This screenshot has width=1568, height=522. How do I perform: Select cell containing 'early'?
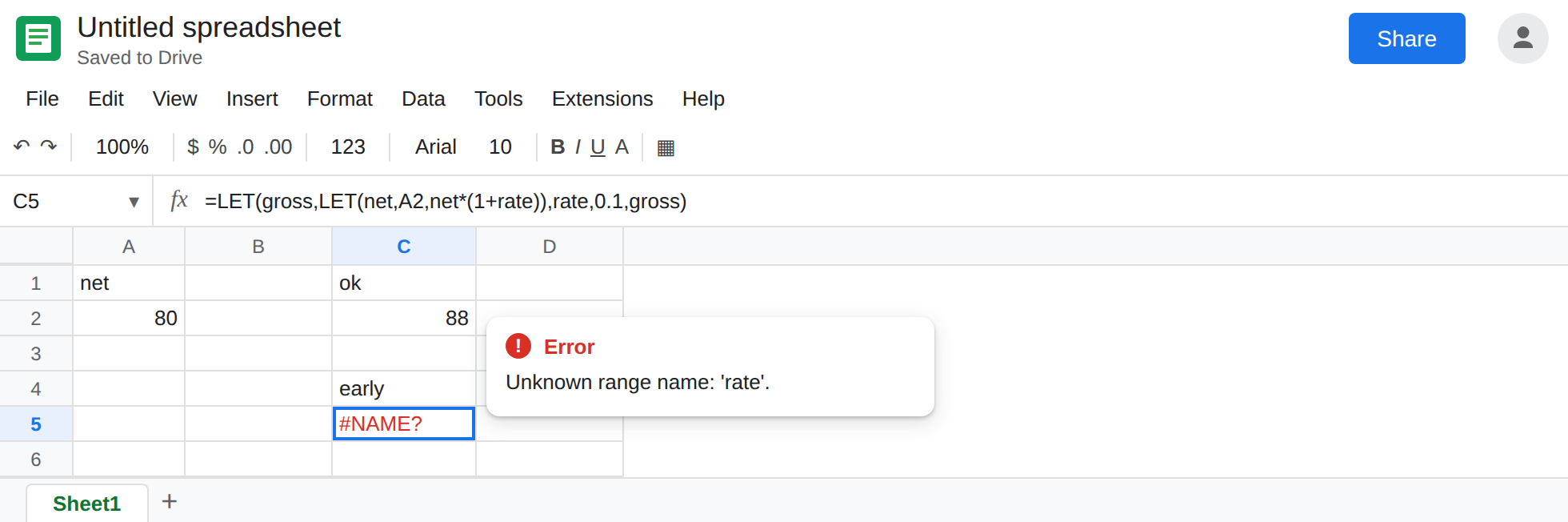point(404,389)
